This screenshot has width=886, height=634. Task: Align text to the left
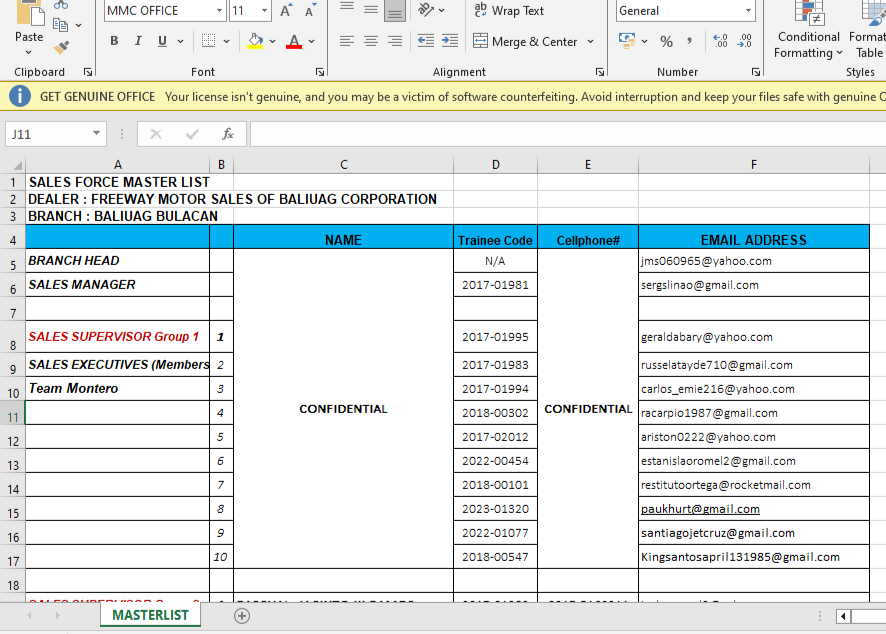[346, 41]
